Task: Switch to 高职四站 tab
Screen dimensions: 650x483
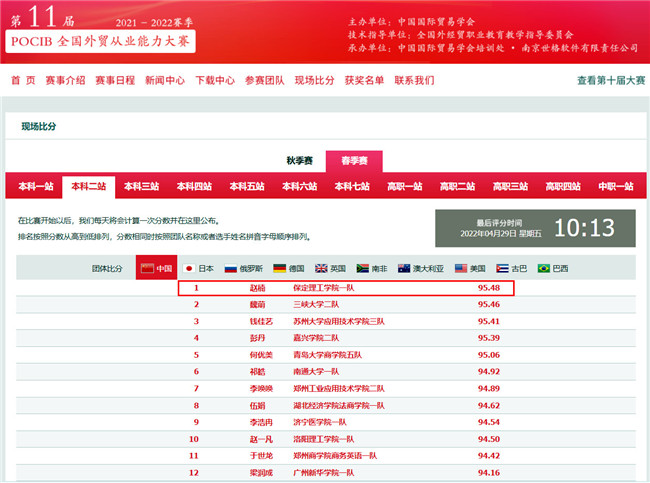Action: [x=563, y=187]
